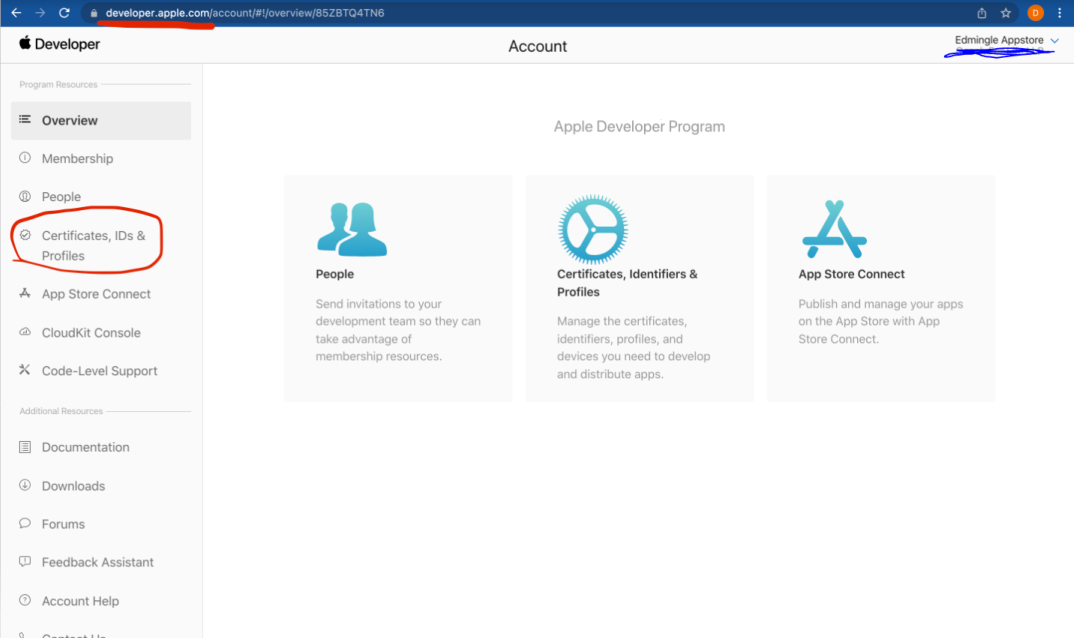Click the Apple Developer logo
This screenshot has width=1074, height=638.
click(x=60, y=44)
